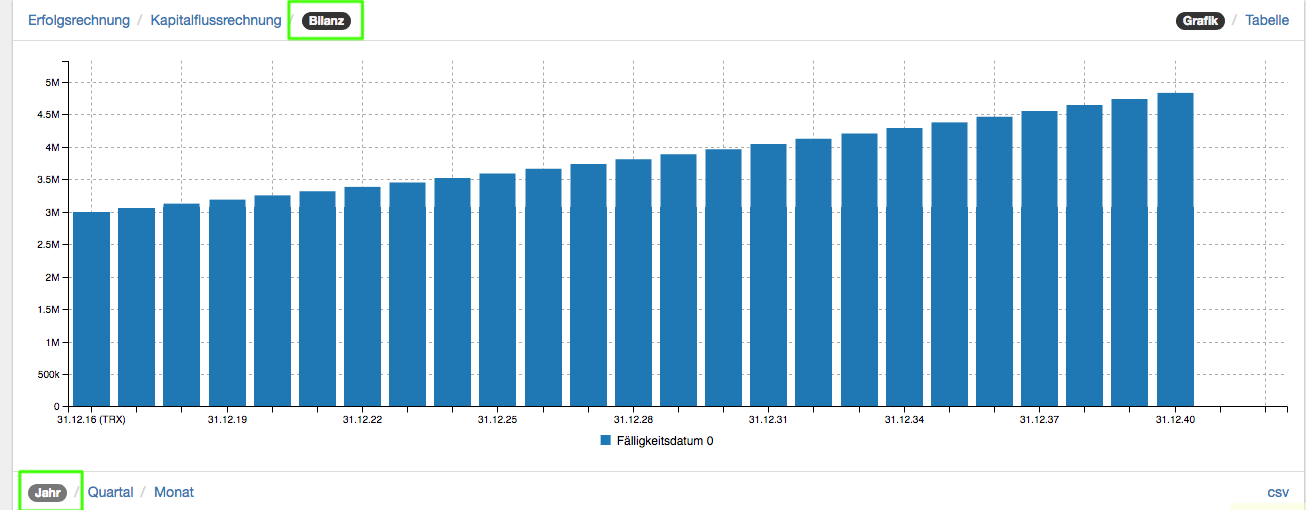Change the period to Monat
1306x510 pixels.
click(174, 492)
